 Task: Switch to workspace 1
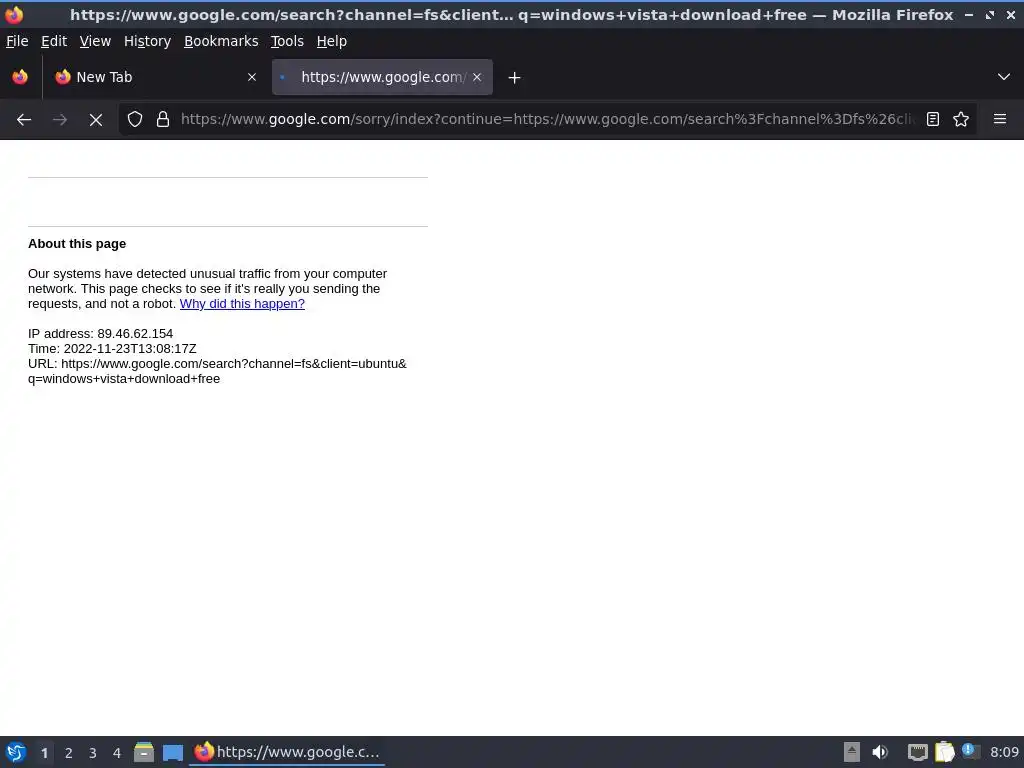(x=44, y=753)
